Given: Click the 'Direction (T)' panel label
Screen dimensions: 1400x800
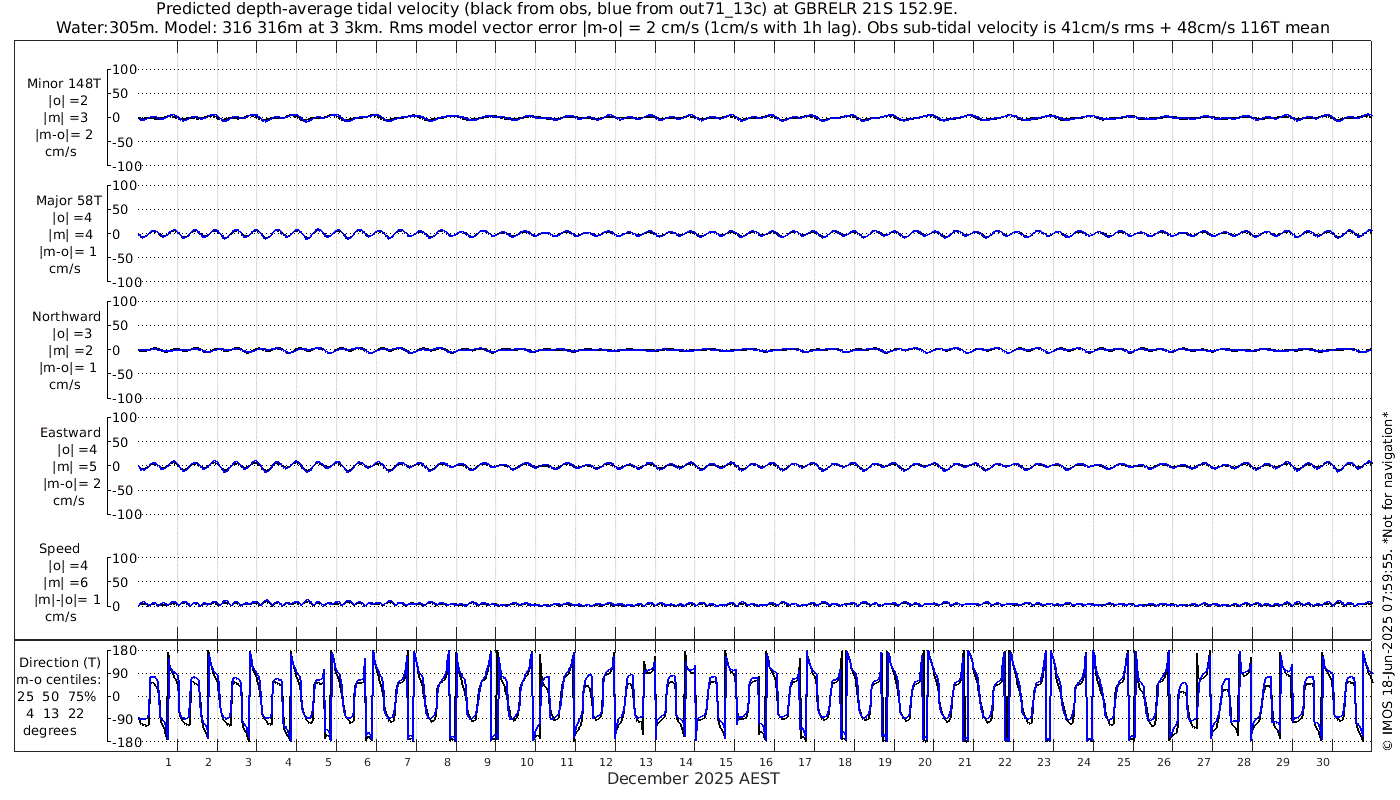Looking at the screenshot, I should coord(61,662).
